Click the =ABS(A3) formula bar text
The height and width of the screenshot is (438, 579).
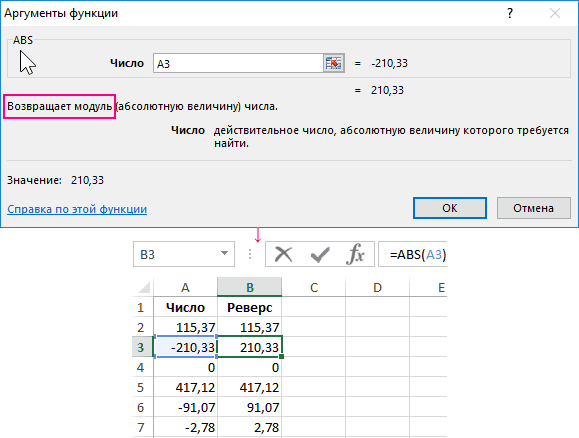[418, 254]
